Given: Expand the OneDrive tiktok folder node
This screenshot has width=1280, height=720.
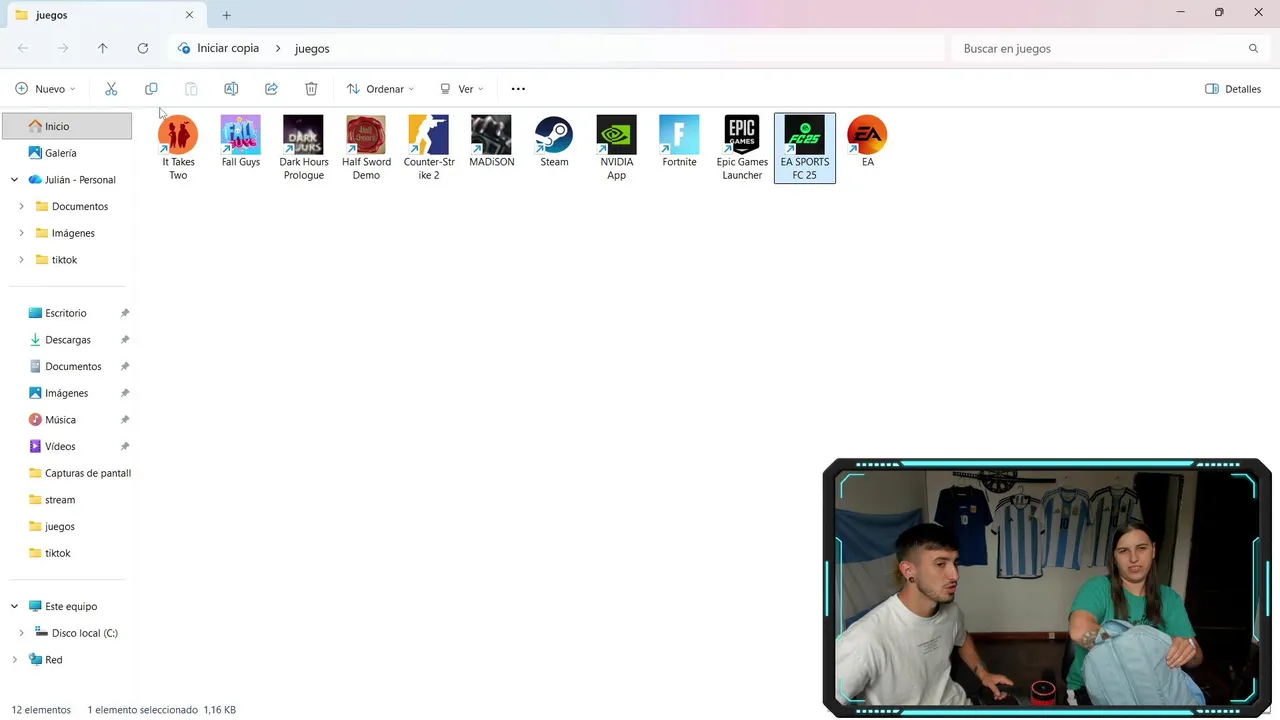Looking at the screenshot, I should click(21, 260).
